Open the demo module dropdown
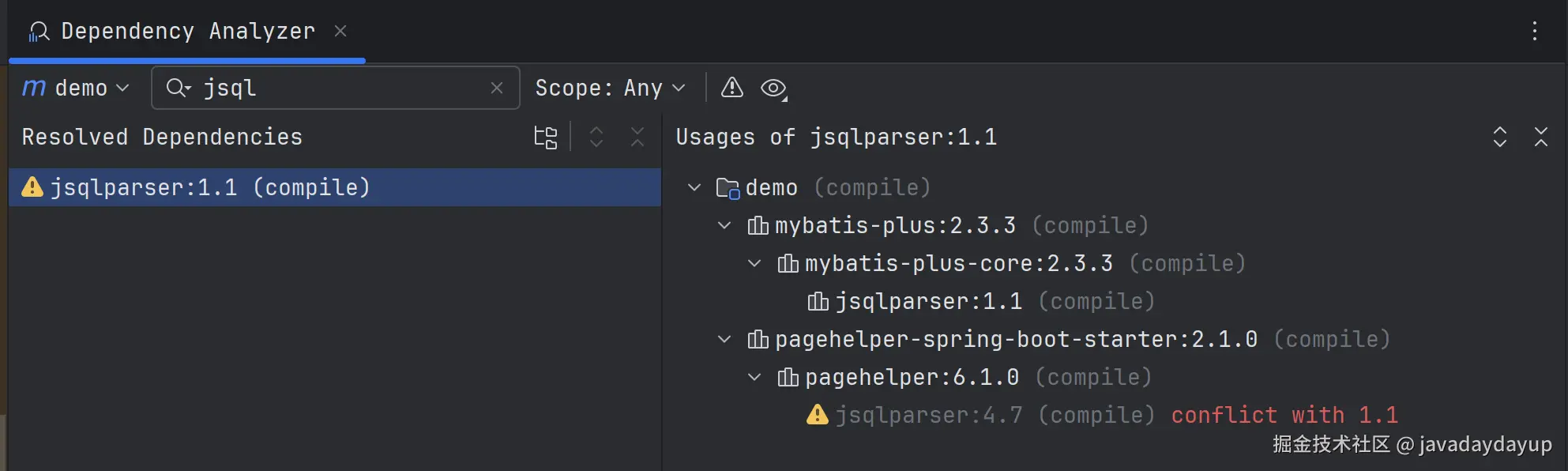 tap(76, 88)
